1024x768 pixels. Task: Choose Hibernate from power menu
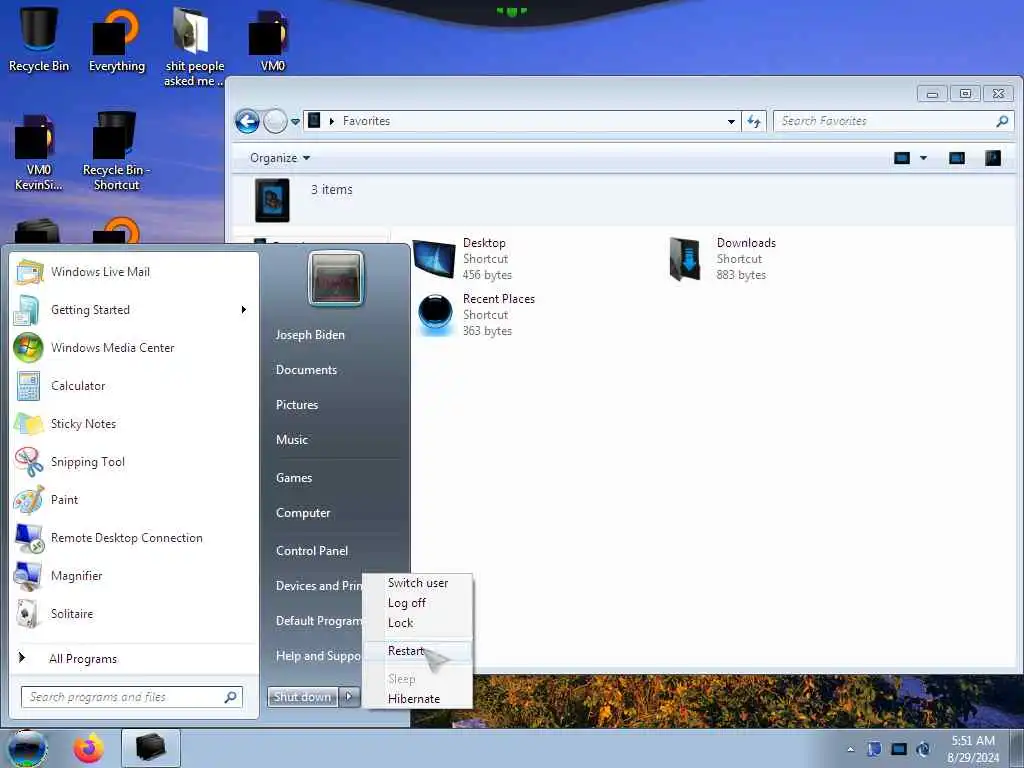(418, 699)
